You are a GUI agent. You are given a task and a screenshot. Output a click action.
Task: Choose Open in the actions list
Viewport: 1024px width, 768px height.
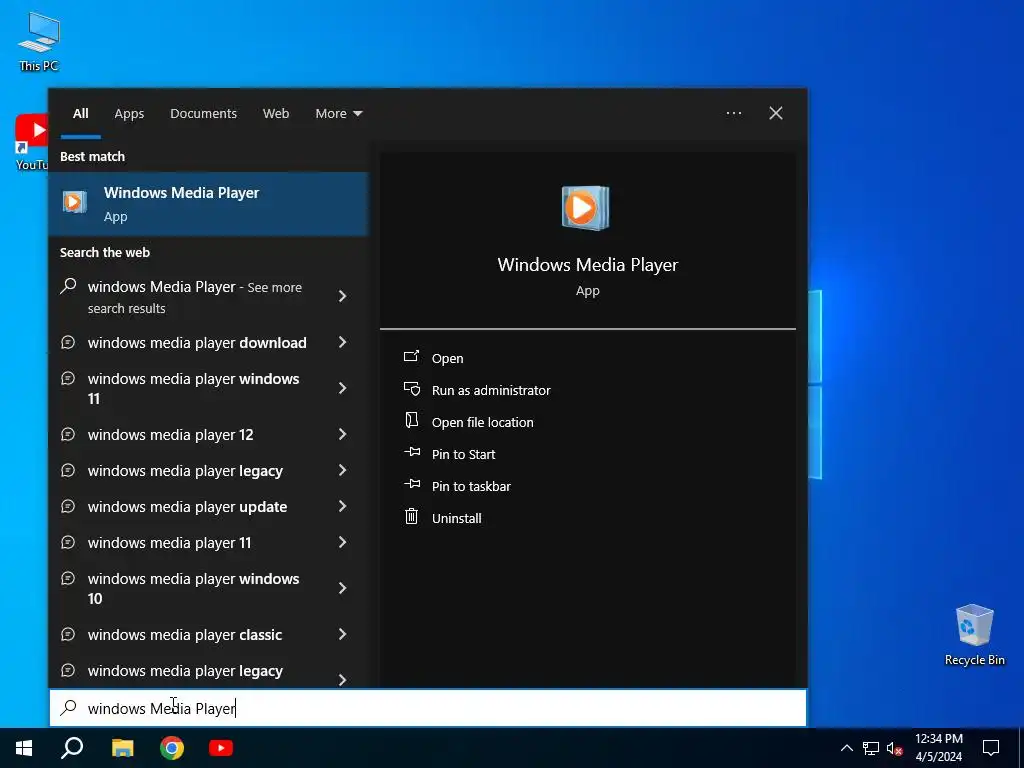[447, 358]
